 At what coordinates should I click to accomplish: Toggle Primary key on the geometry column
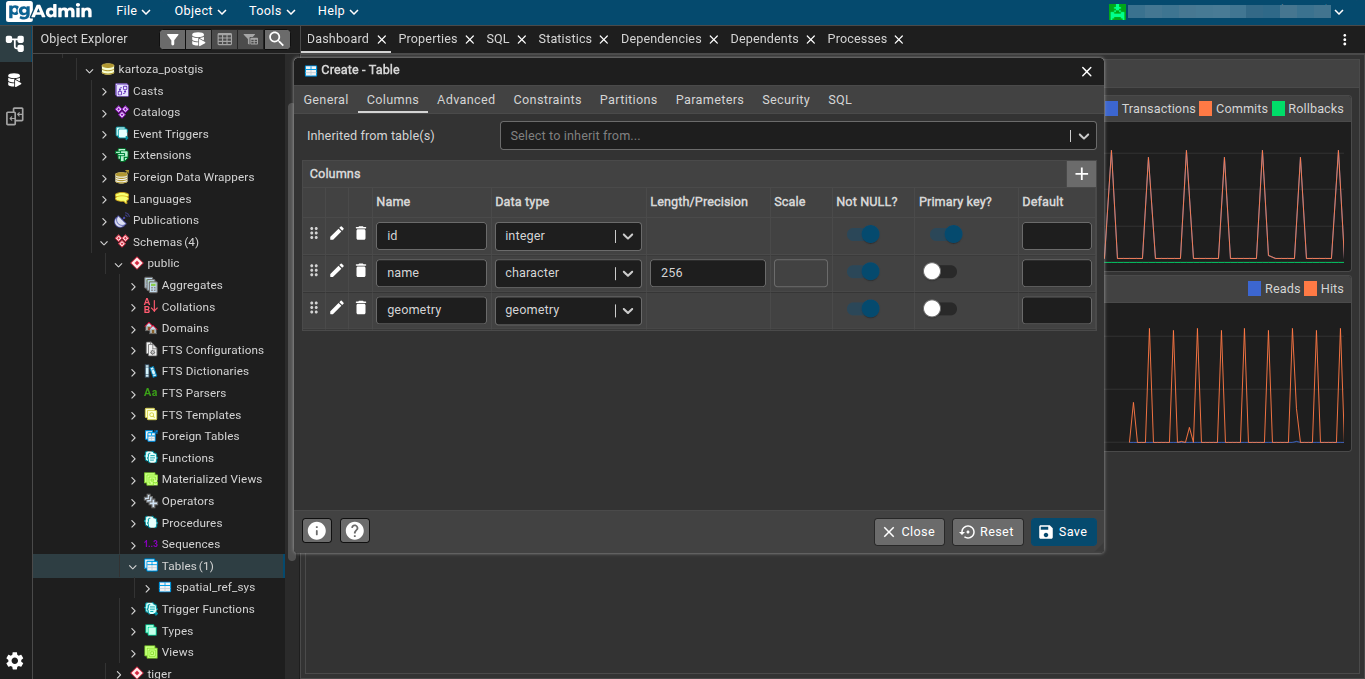click(x=940, y=308)
